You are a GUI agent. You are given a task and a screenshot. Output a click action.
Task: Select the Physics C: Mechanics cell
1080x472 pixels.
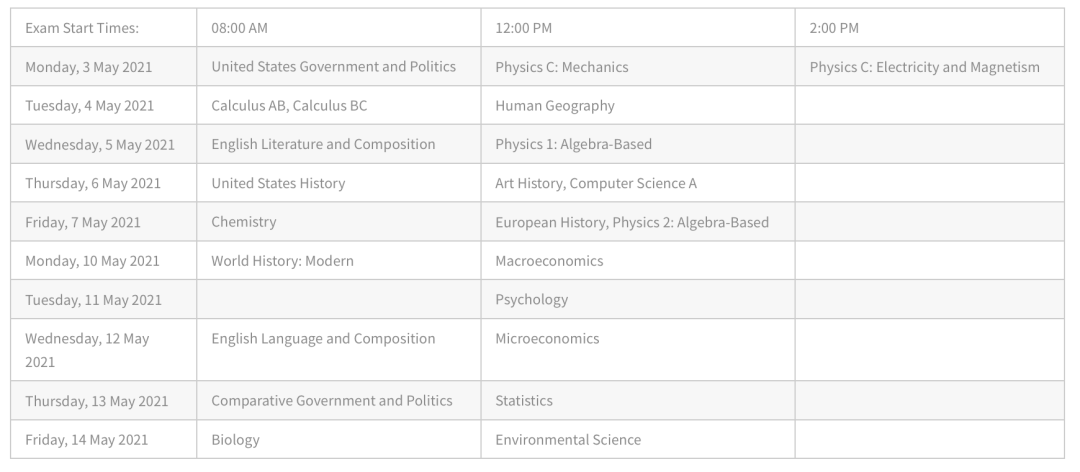point(638,67)
